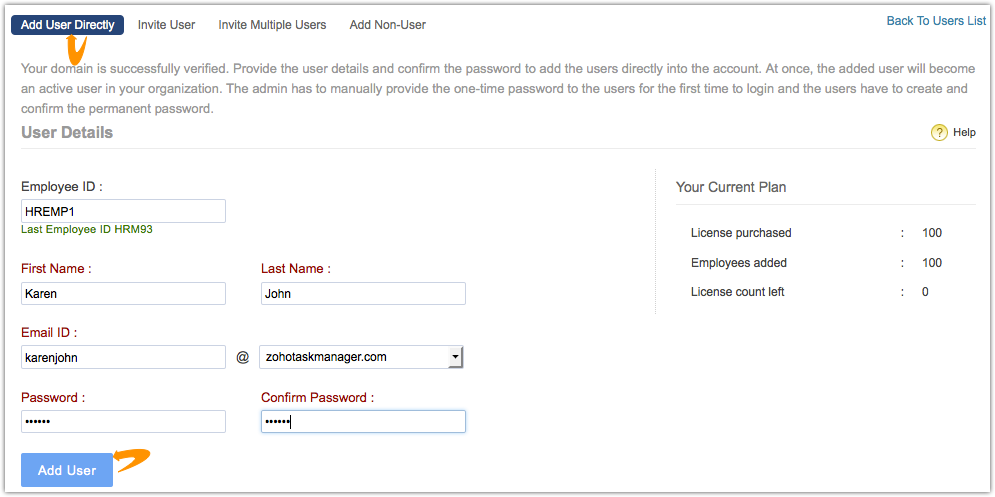The height and width of the screenshot is (497, 995).
Task: Click the Help text link
Action: click(x=964, y=133)
